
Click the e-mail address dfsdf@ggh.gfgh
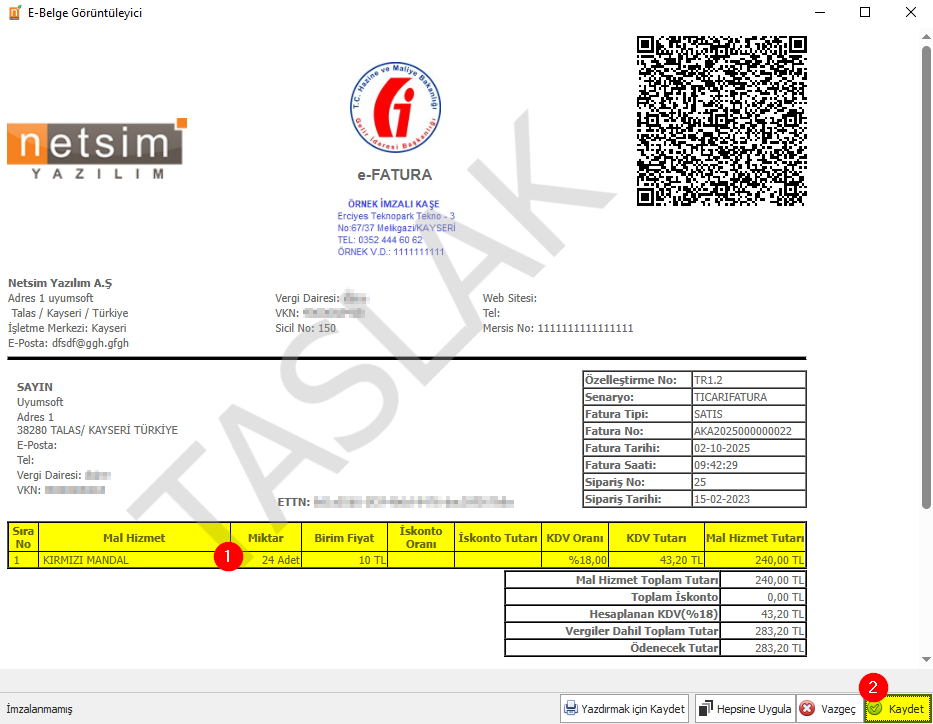(91, 343)
